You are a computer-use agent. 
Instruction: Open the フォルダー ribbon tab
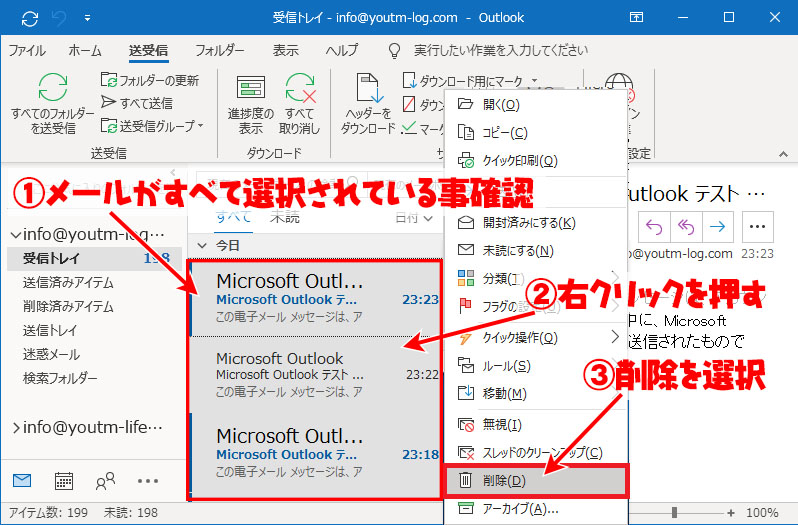click(220, 50)
